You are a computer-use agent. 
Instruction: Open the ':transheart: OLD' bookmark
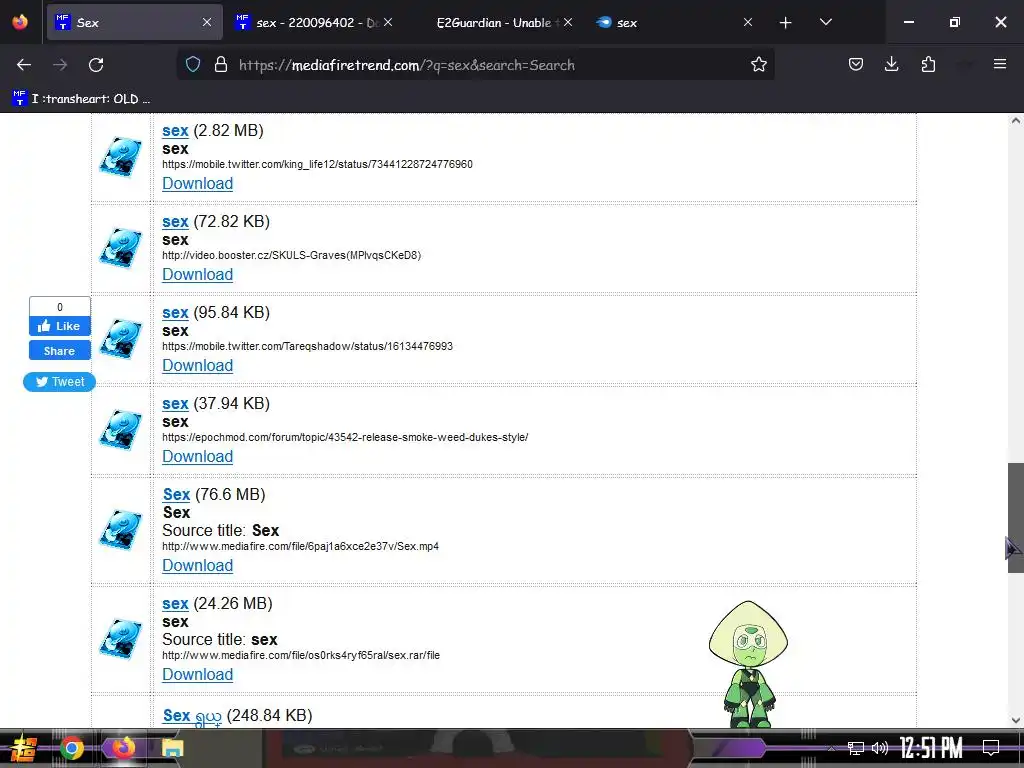[x=81, y=99]
